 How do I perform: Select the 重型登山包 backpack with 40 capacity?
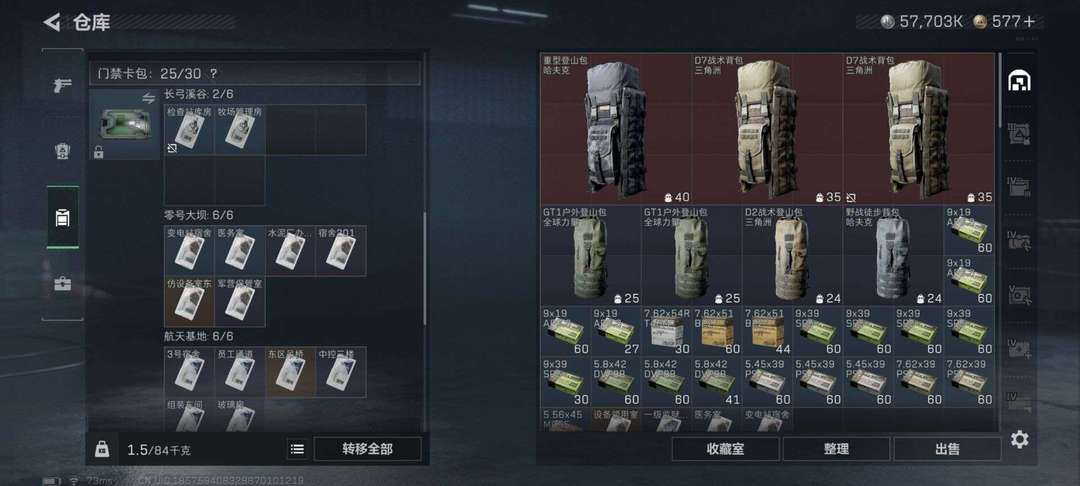[616, 129]
